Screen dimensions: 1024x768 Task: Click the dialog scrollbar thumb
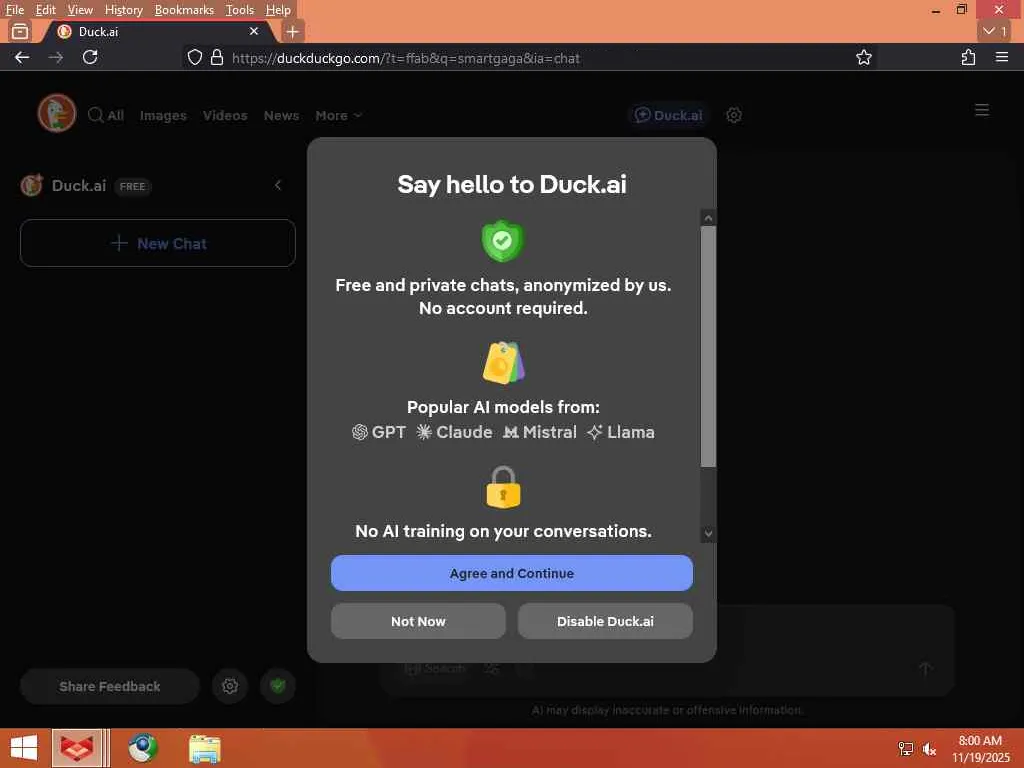(708, 346)
